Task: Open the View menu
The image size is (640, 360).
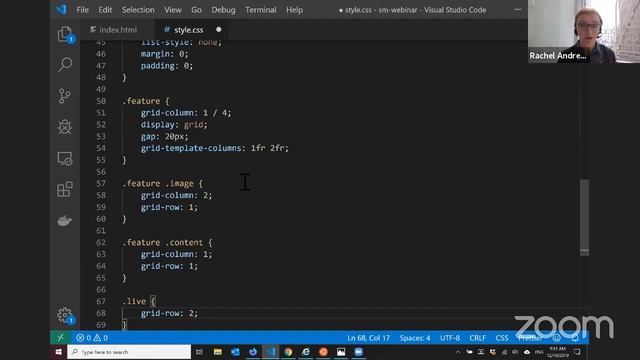Action: 173,10
